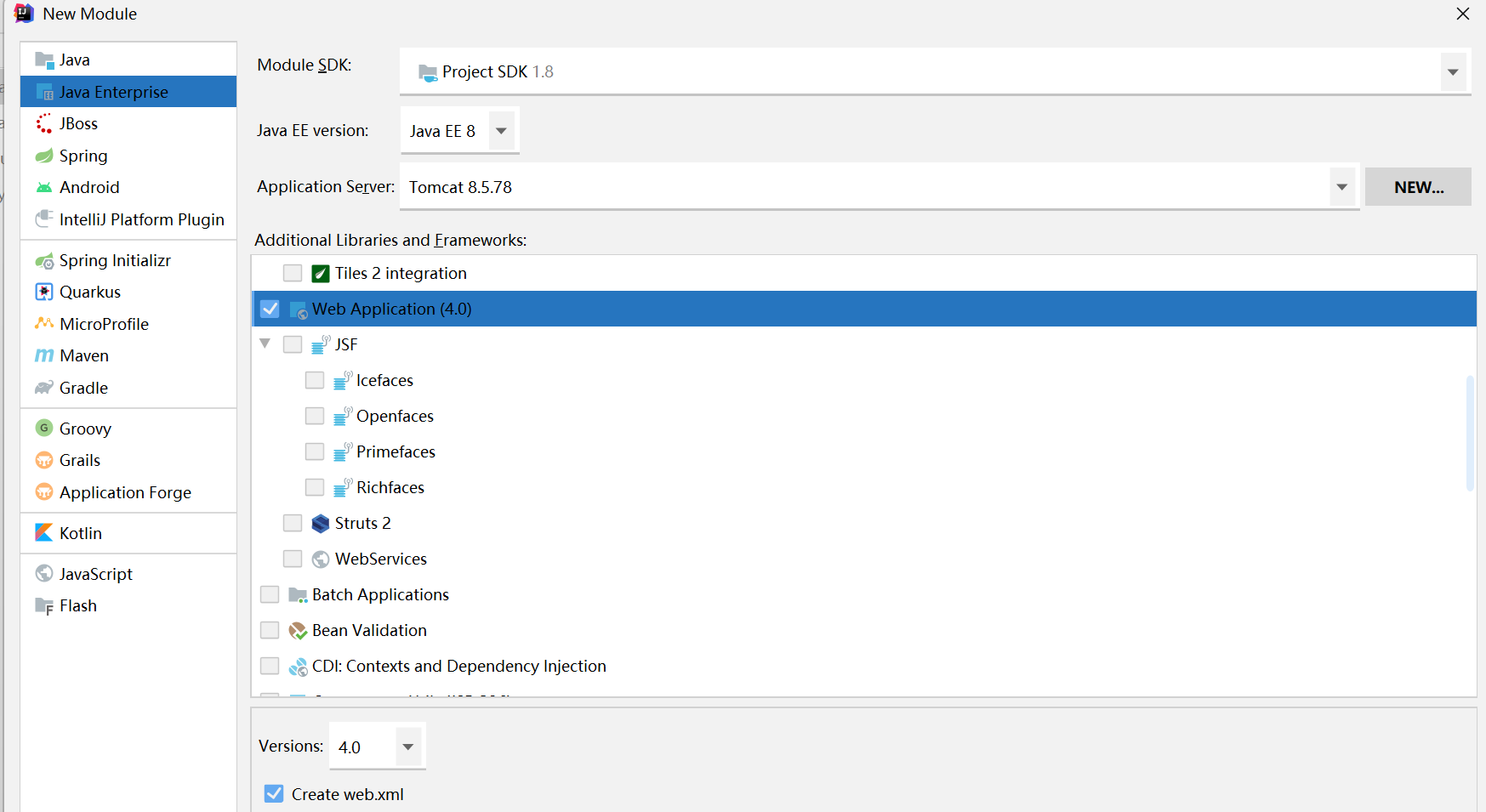Click the IntelliJ Platform Plugin icon
1486x812 pixels.
tap(44, 219)
